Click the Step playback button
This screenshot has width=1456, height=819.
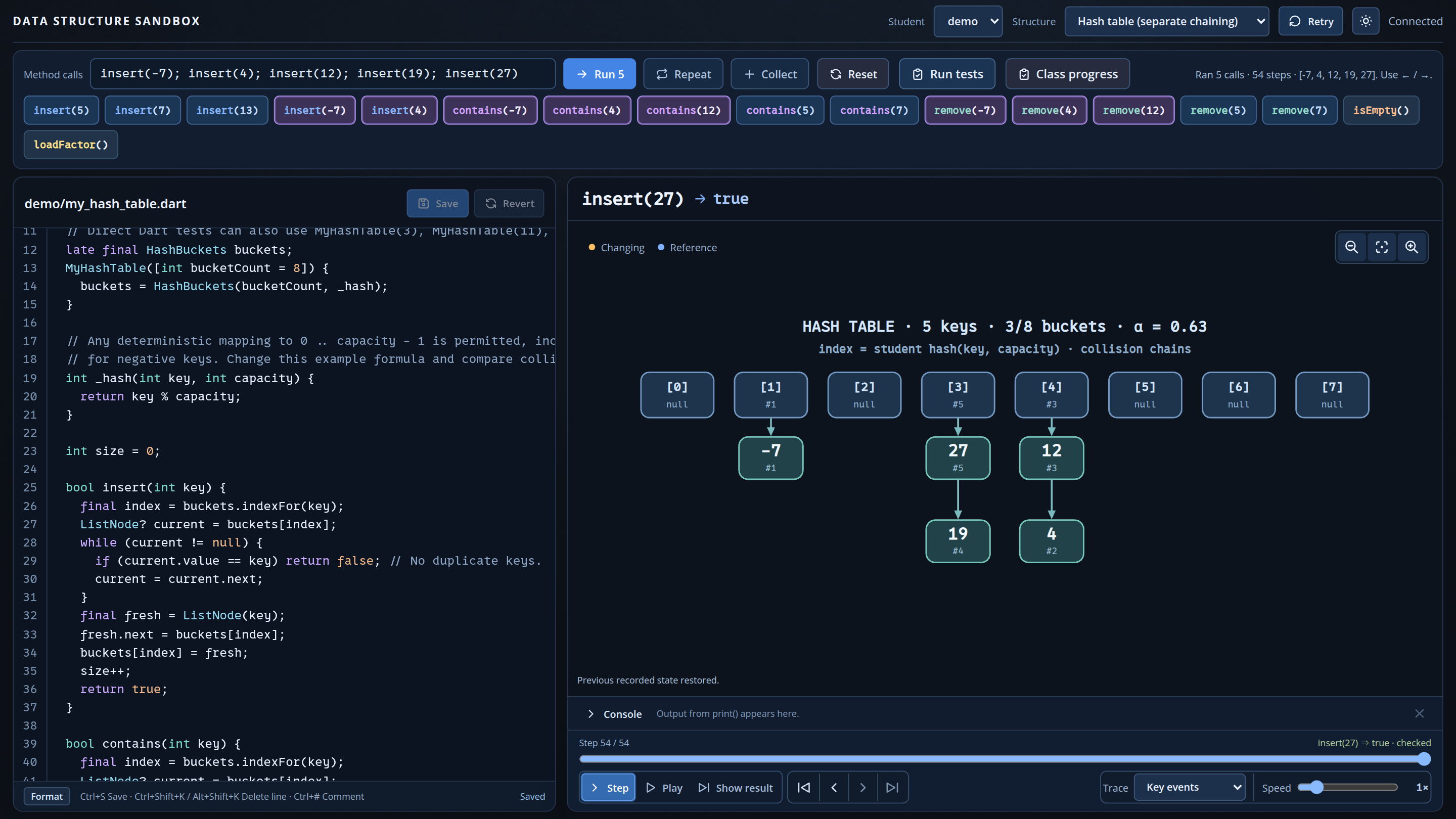[x=609, y=787]
